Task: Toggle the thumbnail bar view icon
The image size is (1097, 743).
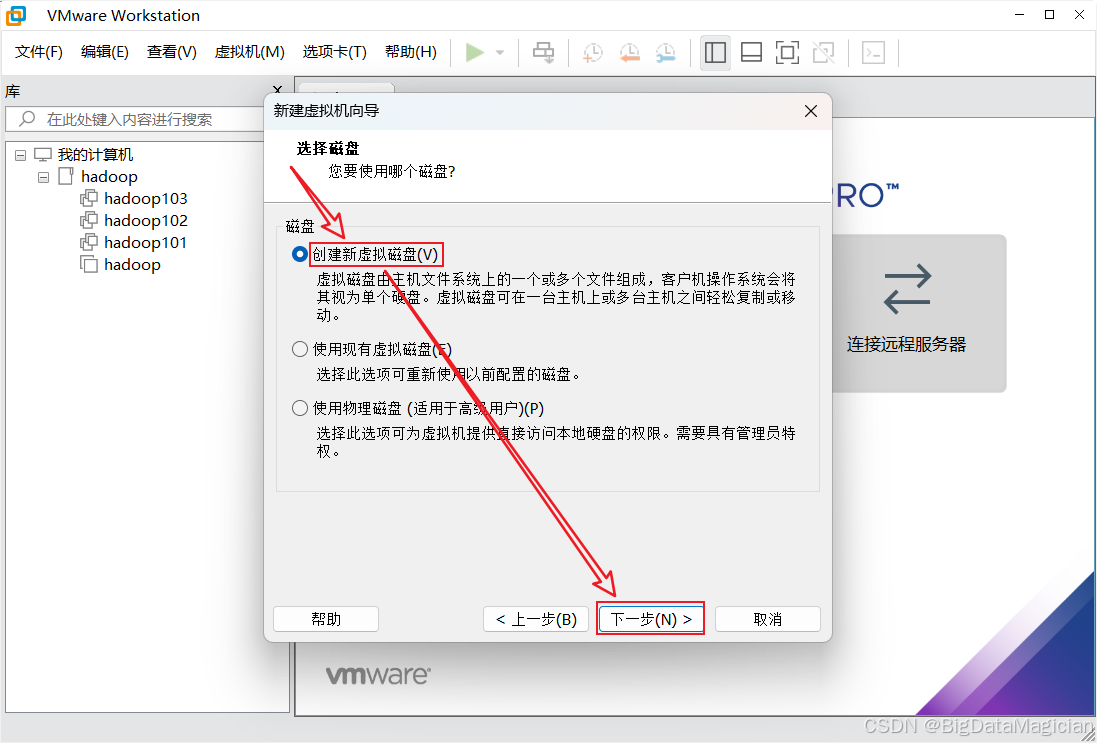Action: tap(751, 52)
